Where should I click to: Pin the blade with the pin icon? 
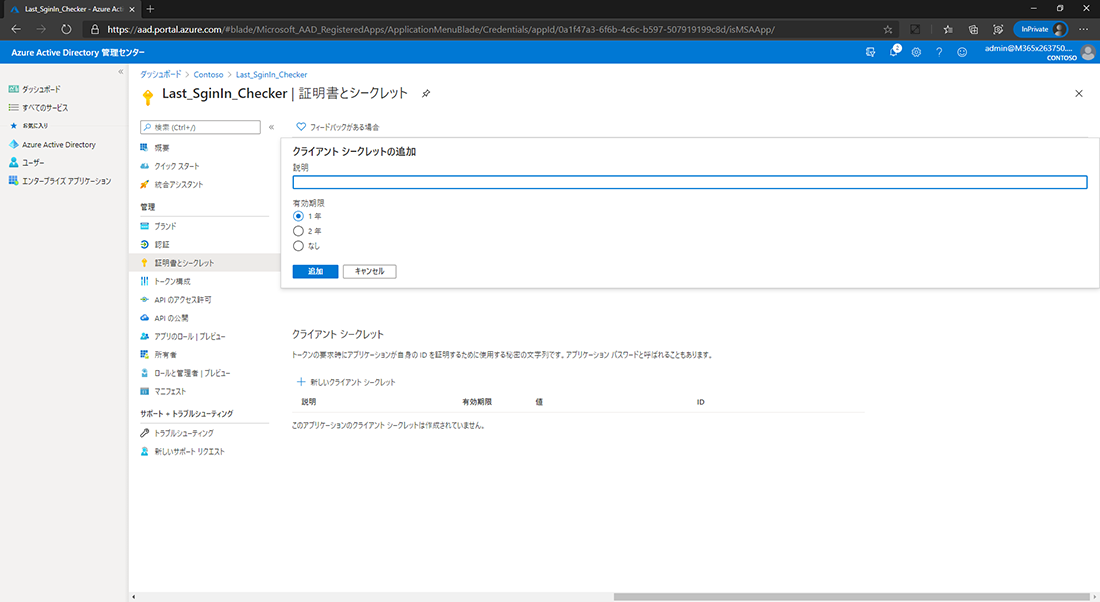point(426,93)
